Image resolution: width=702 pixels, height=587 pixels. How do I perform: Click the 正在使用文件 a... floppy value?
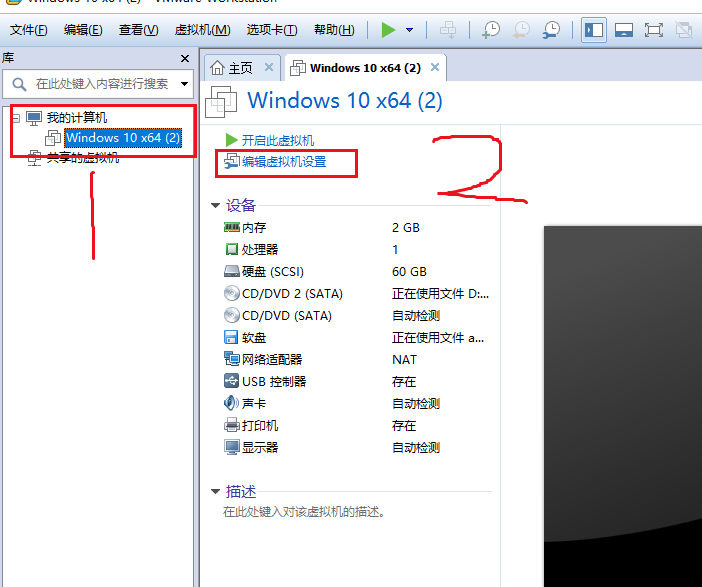[438, 337]
